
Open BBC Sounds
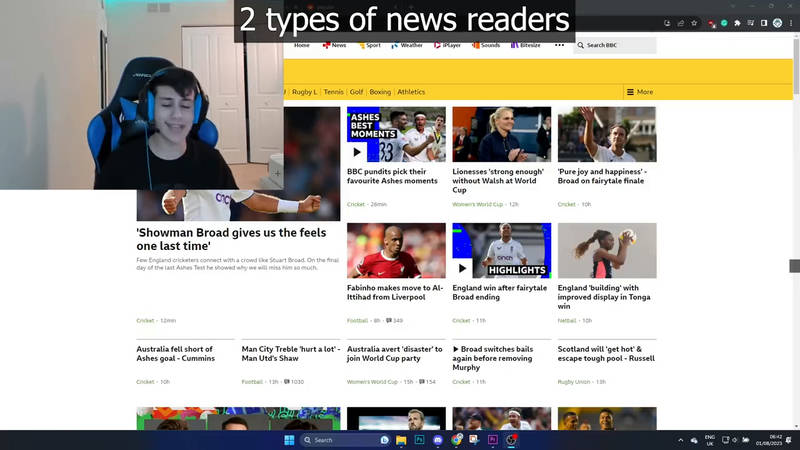486,45
